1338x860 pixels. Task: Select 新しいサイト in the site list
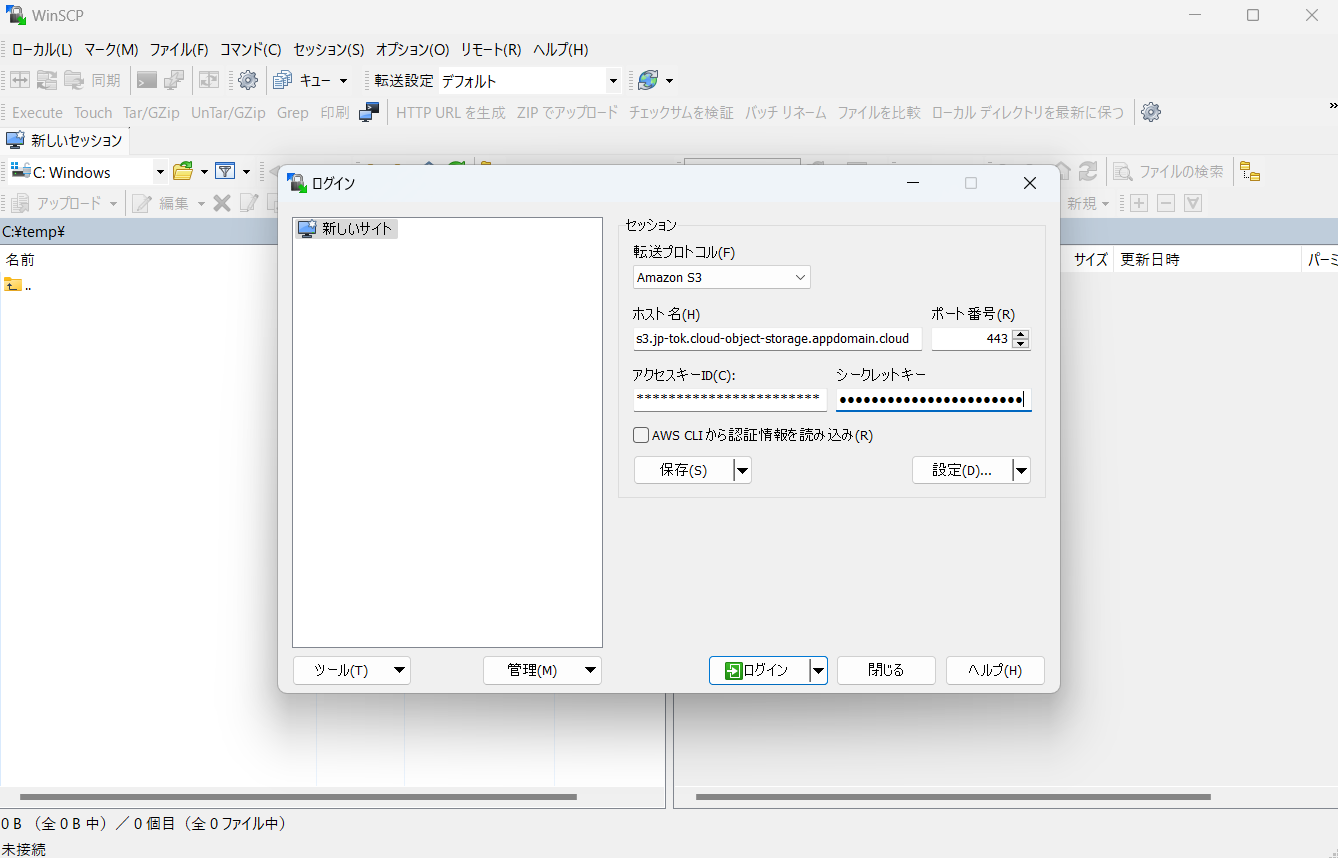[x=347, y=229]
